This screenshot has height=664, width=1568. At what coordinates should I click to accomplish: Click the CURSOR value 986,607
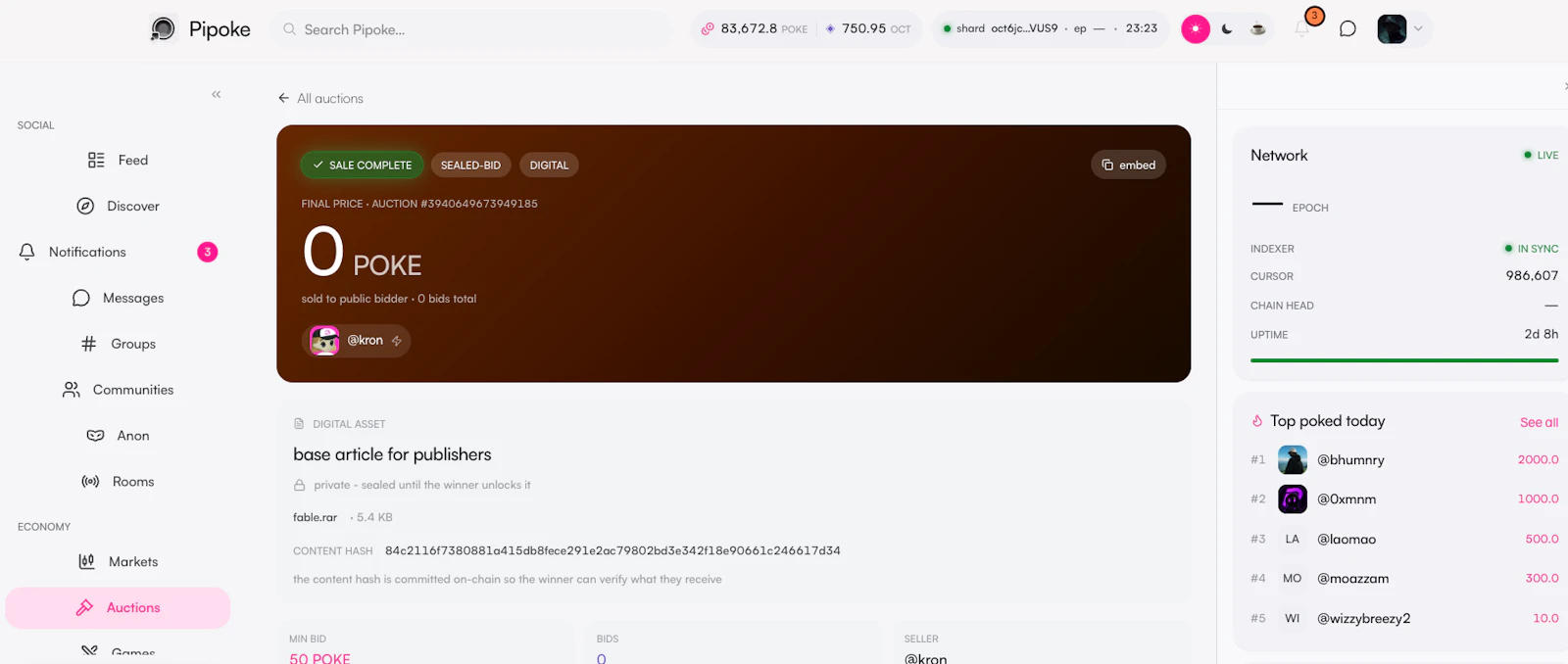pyautogui.click(x=1532, y=276)
